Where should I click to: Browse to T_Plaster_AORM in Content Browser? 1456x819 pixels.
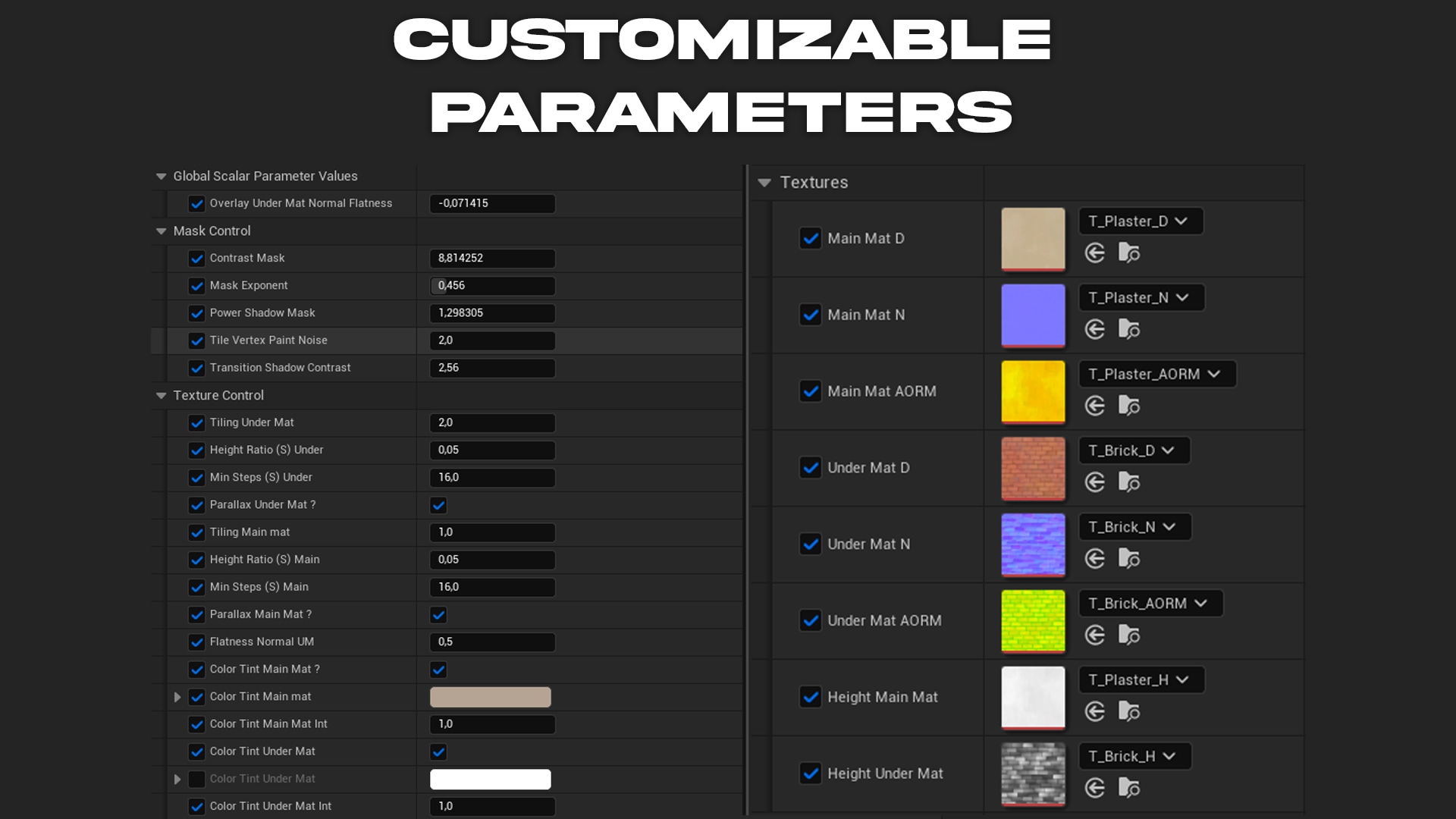(1129, 406)
